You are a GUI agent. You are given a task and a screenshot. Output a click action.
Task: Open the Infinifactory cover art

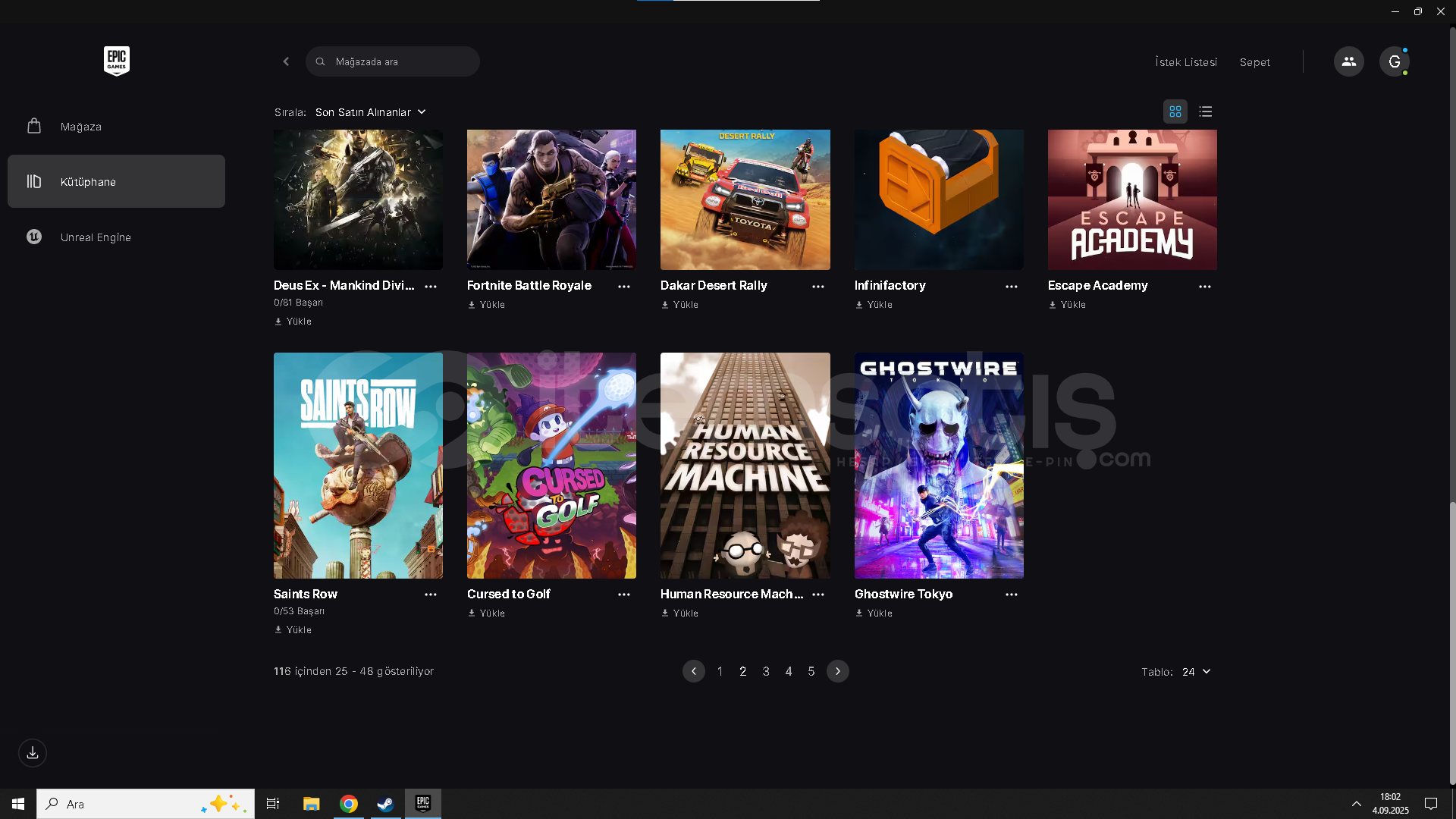coord(939,199)
